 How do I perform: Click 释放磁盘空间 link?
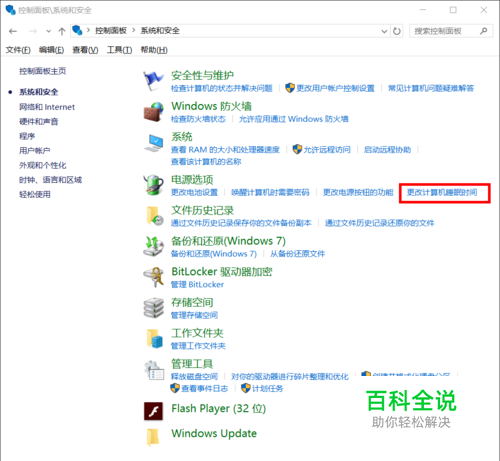[194, 376]
